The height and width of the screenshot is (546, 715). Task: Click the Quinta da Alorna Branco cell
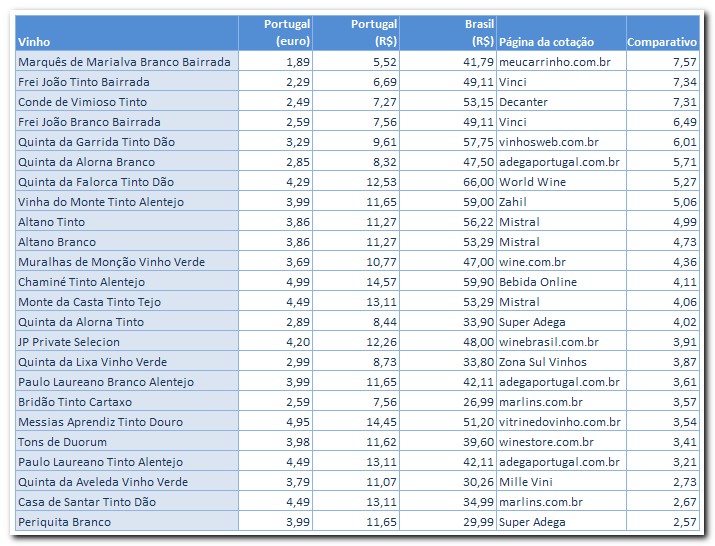pos(127,161)
